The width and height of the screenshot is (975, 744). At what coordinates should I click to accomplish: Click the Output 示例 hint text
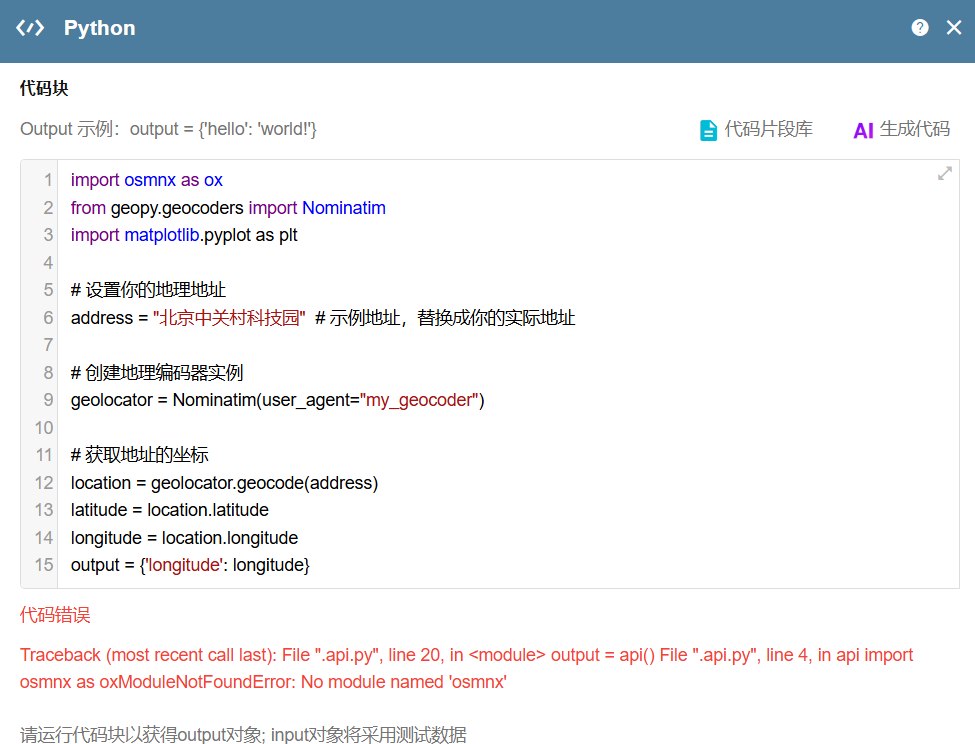(168, 129)
